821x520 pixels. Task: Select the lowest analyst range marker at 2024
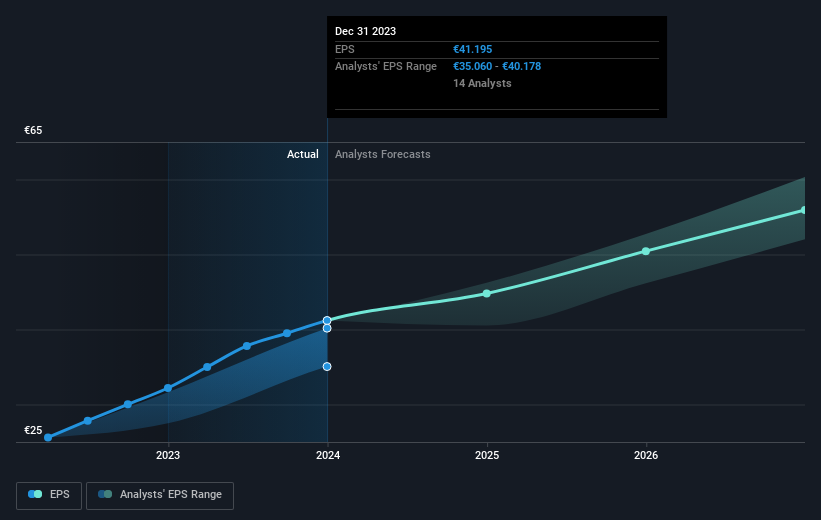pos(327,367)
